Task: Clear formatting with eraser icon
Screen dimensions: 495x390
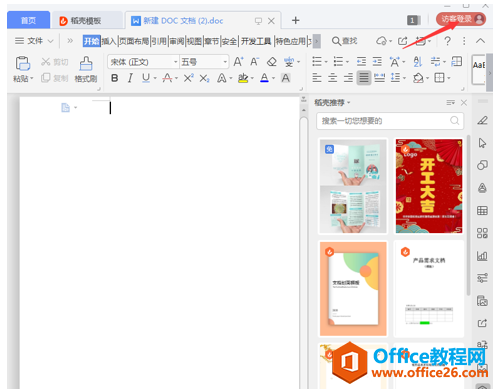Action: tap(272, 62)
